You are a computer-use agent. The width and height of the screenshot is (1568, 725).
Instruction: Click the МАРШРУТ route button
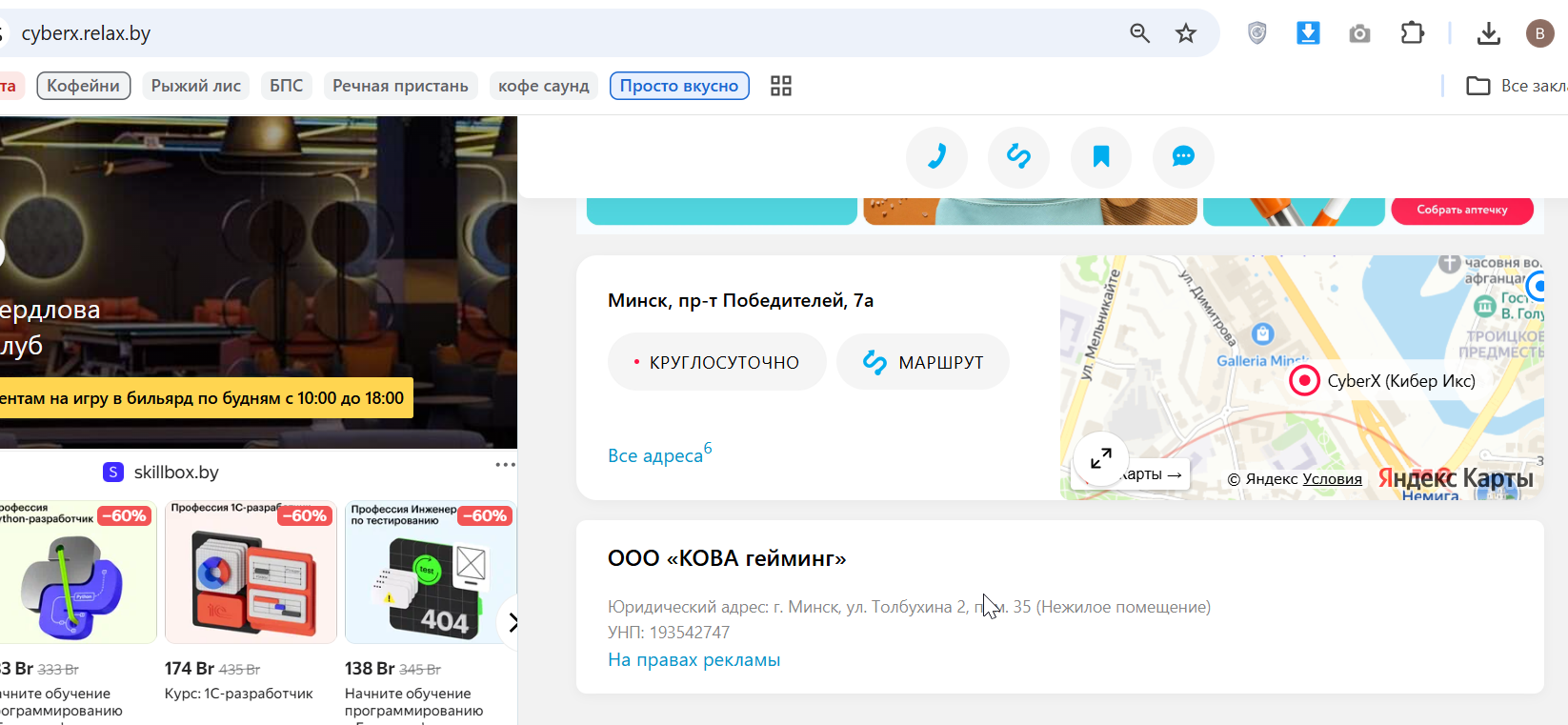tap(923, 362)
